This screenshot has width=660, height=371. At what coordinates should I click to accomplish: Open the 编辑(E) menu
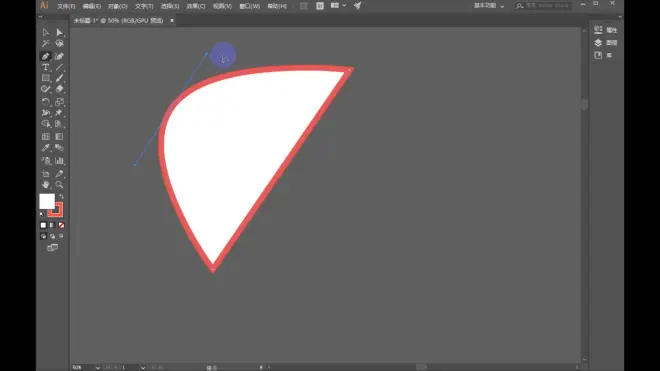click(92, 6)
